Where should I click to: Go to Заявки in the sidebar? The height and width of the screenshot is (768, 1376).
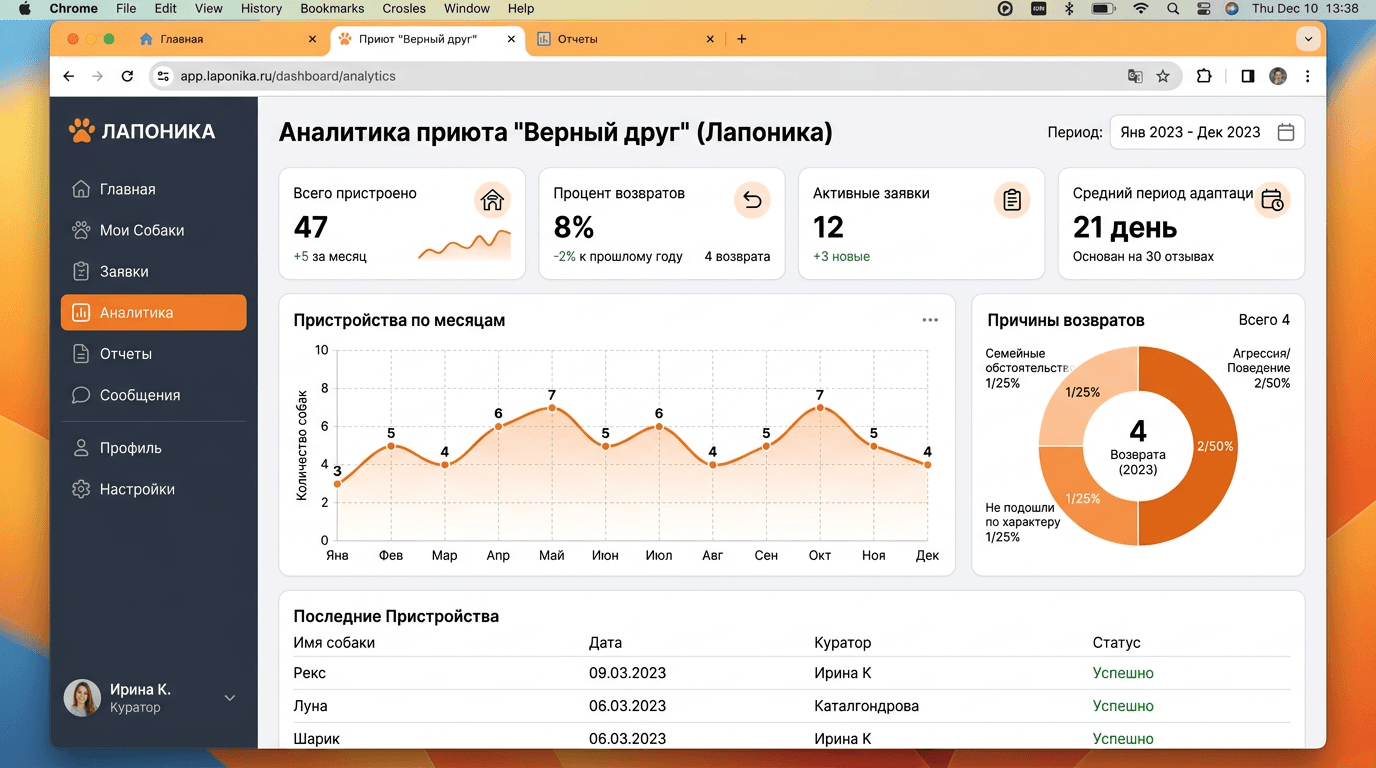[153, 271]
